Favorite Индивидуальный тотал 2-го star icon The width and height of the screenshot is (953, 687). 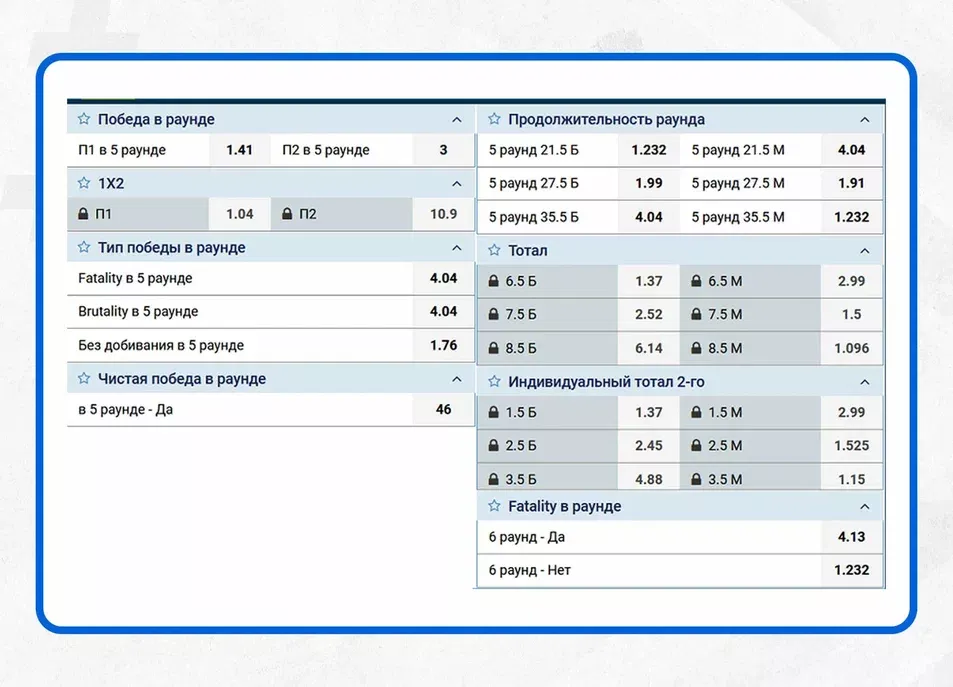point(494,382)
